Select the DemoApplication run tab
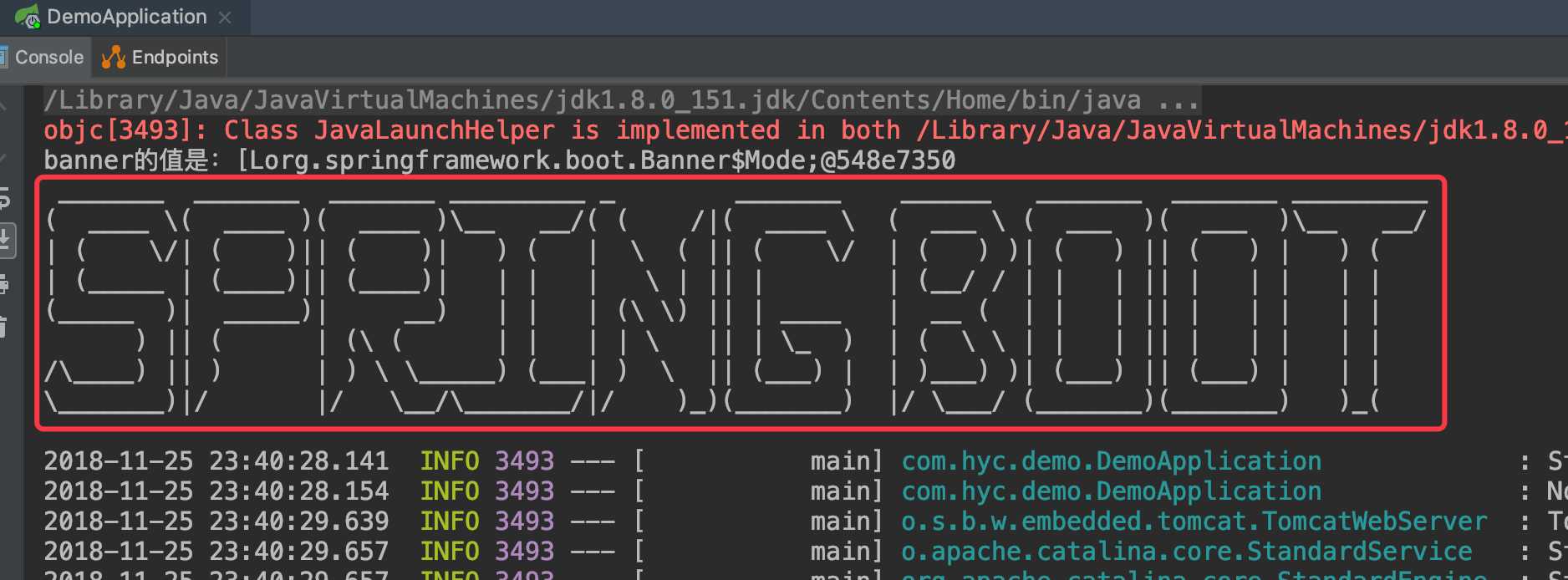This screenshot has height=580, width=1568. (124, 17)
